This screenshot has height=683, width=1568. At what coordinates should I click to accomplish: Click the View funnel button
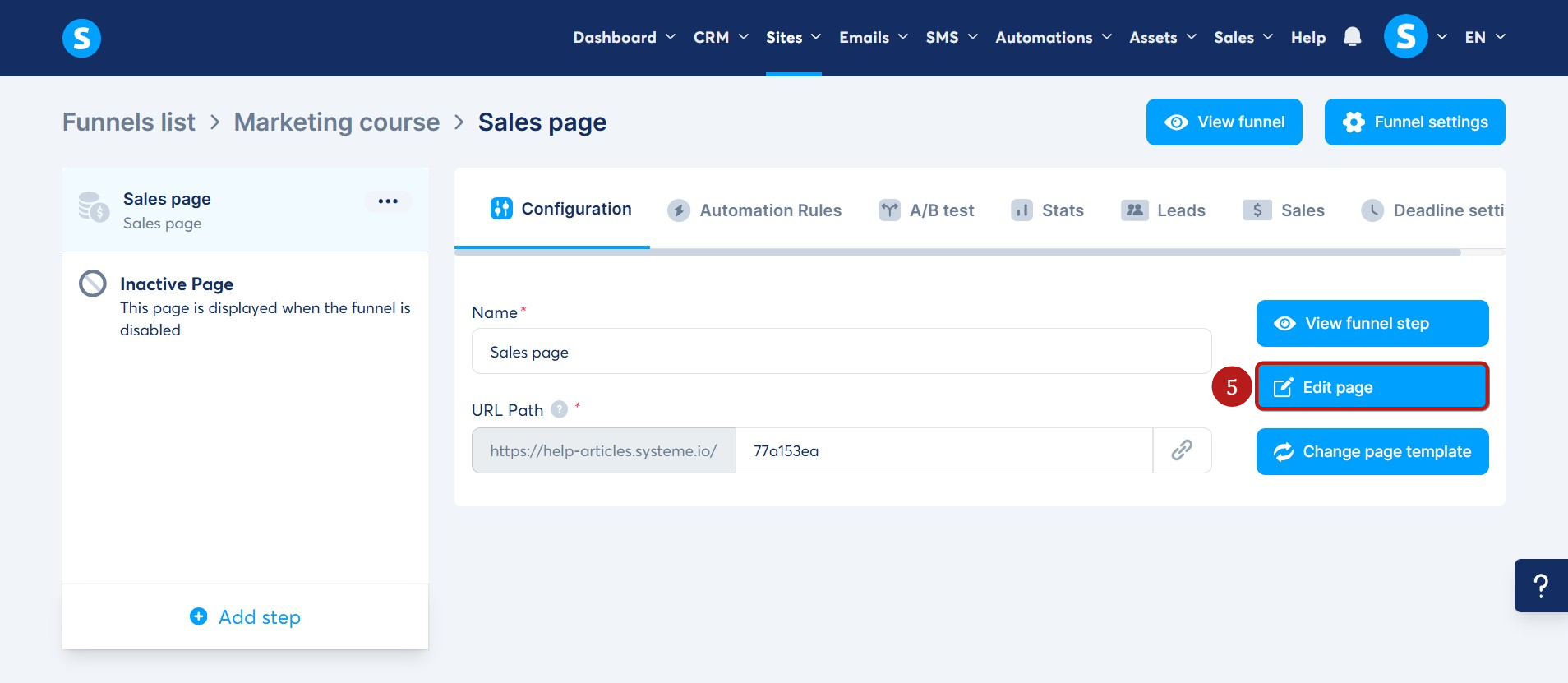click(x=1224, y=122)
